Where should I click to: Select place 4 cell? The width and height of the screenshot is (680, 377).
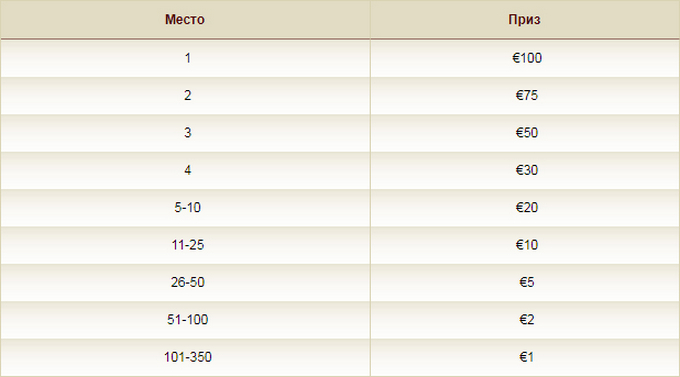(x=187, y=170)
